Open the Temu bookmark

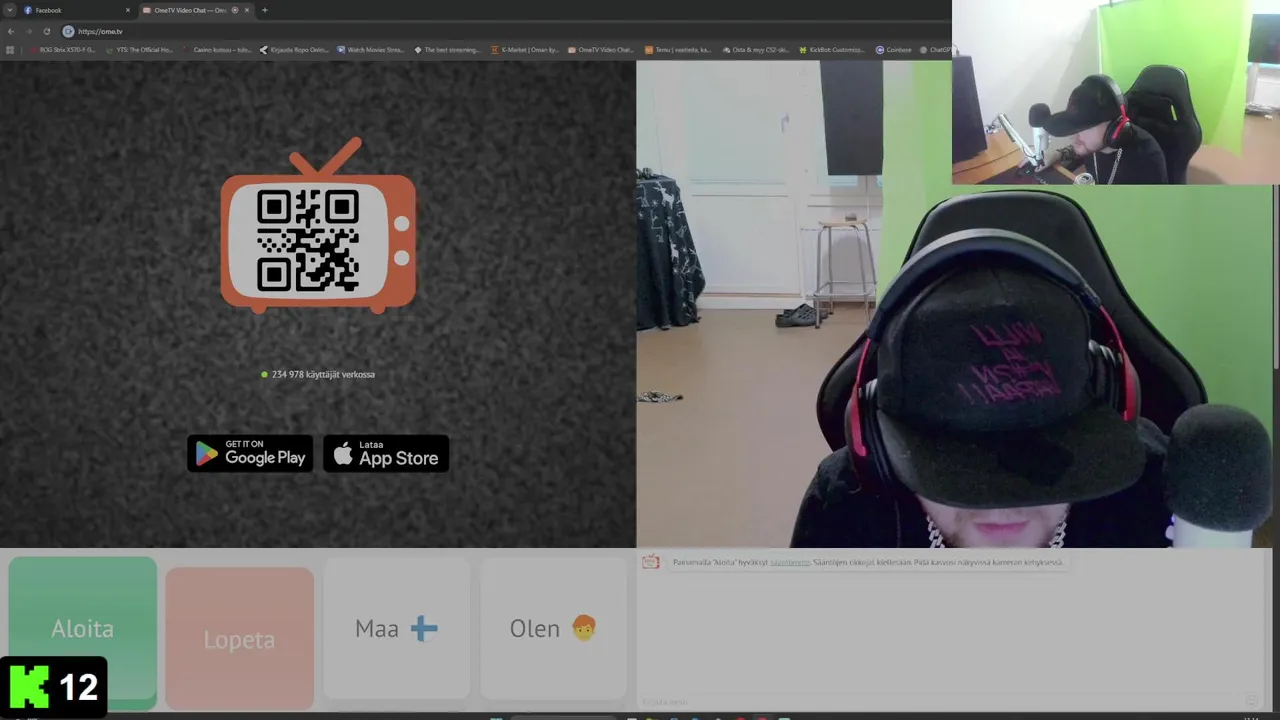678,50
